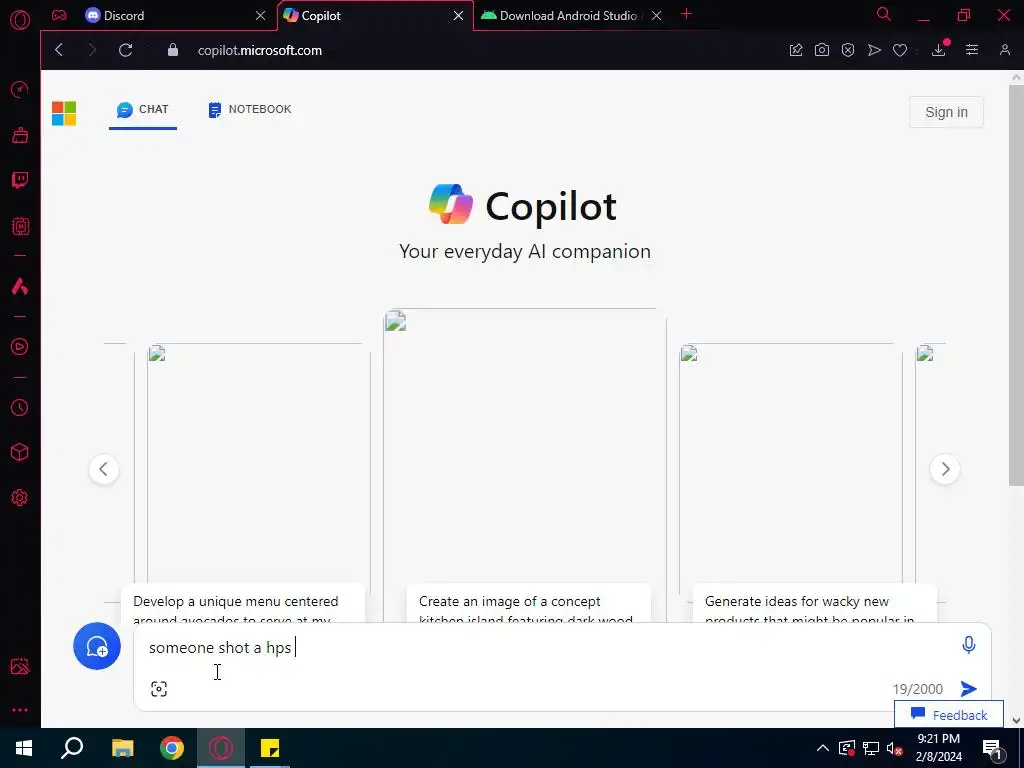Click the page vertical scrollbar
The height and width of the screenshot is (768, 1024).
(x=1016, y=285)
